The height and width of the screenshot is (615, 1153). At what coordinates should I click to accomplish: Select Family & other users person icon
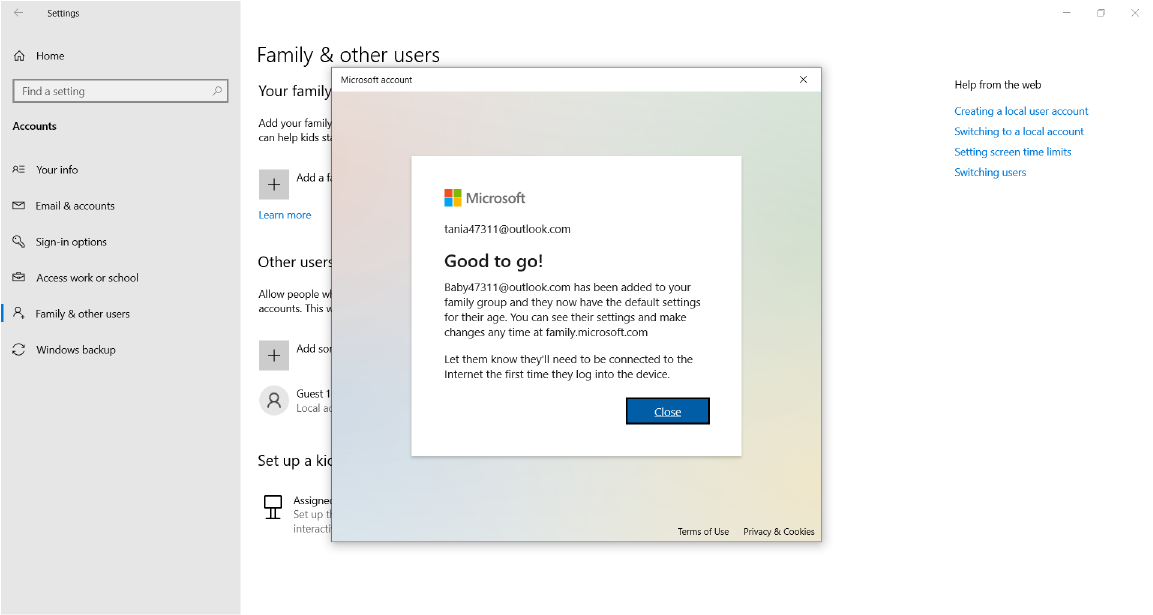click(18, 314)
